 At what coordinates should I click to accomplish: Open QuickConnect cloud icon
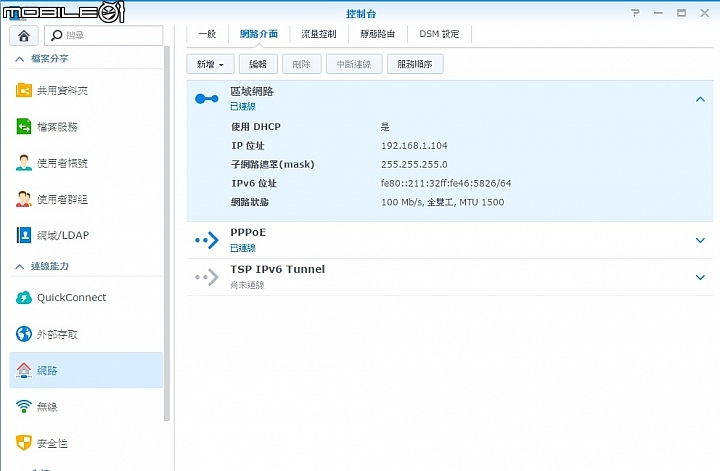coord(24,297)
